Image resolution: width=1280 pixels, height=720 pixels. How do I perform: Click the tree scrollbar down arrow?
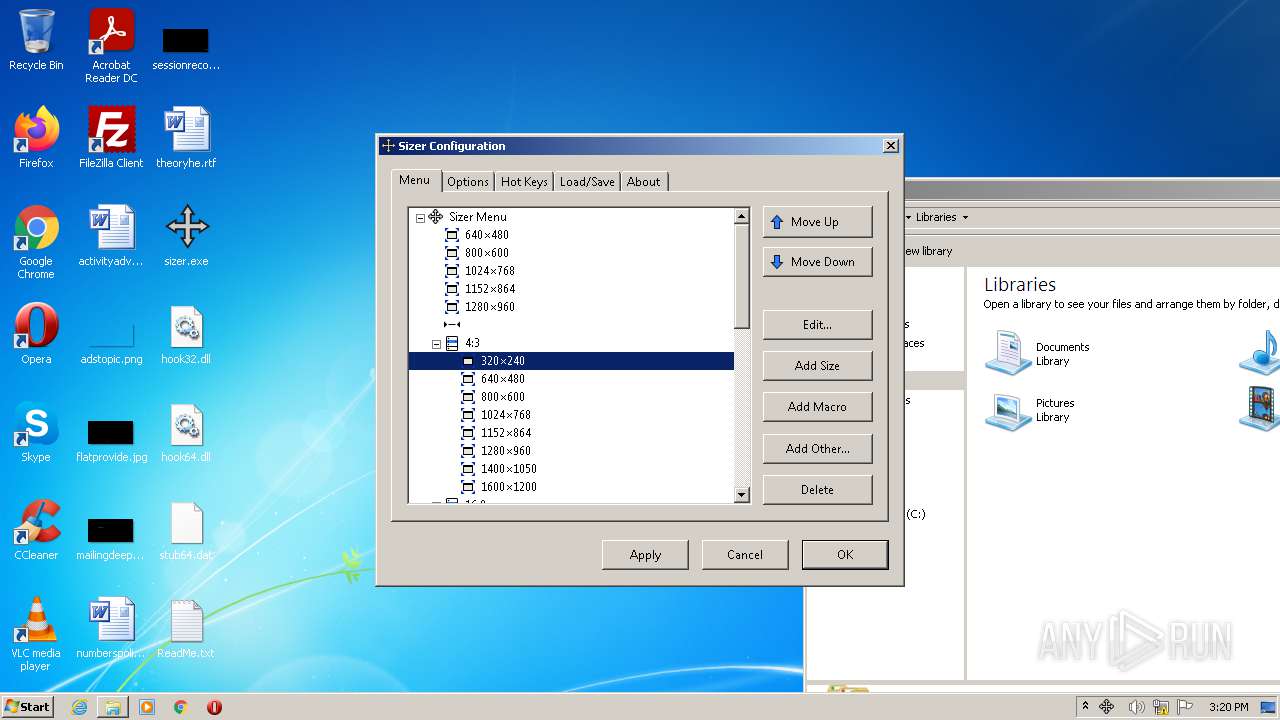[741, 494]
